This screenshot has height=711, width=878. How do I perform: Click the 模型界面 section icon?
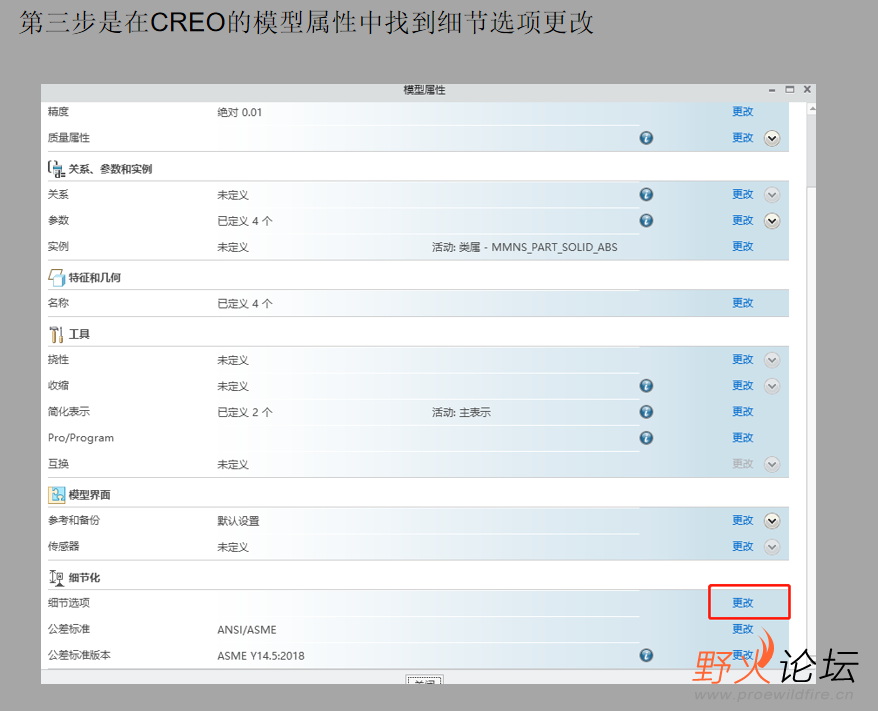pyautogui.click(x=56, y=494)
